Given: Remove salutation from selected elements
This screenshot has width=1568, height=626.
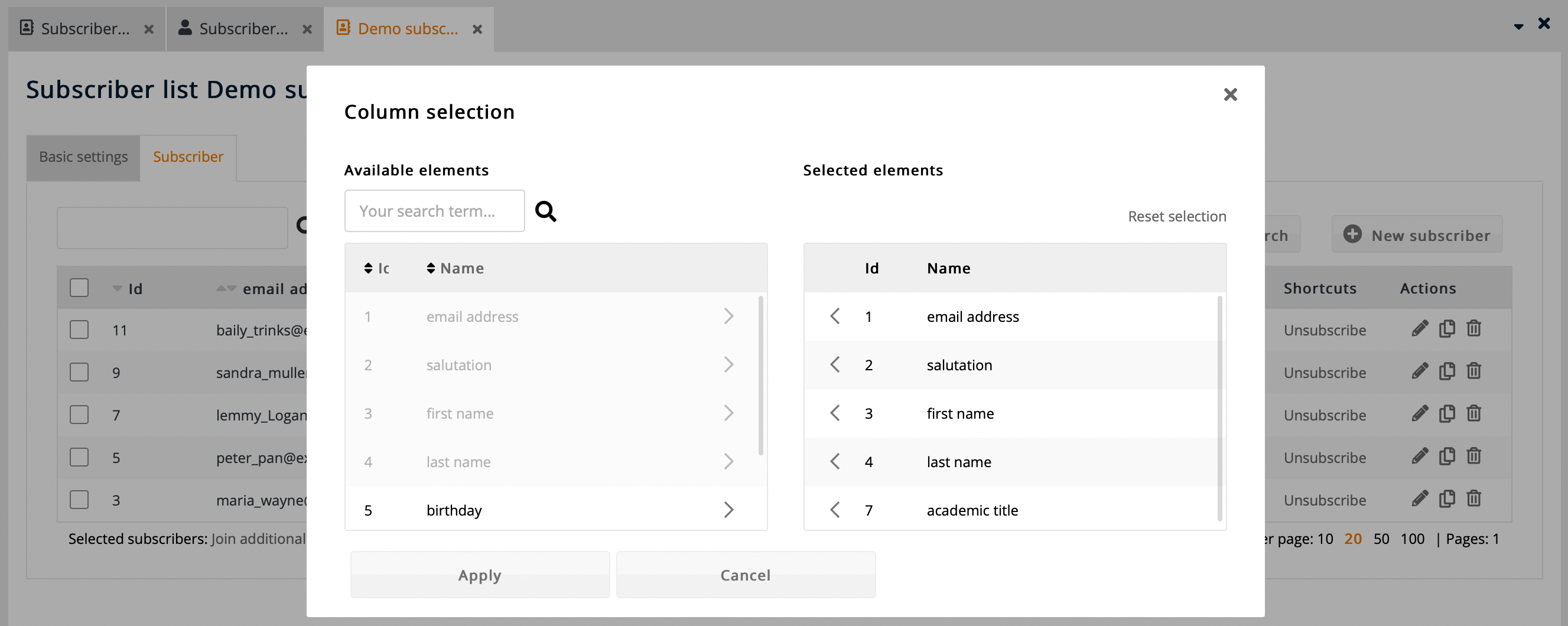Looking at the screenshot, I should coord(835,365).
